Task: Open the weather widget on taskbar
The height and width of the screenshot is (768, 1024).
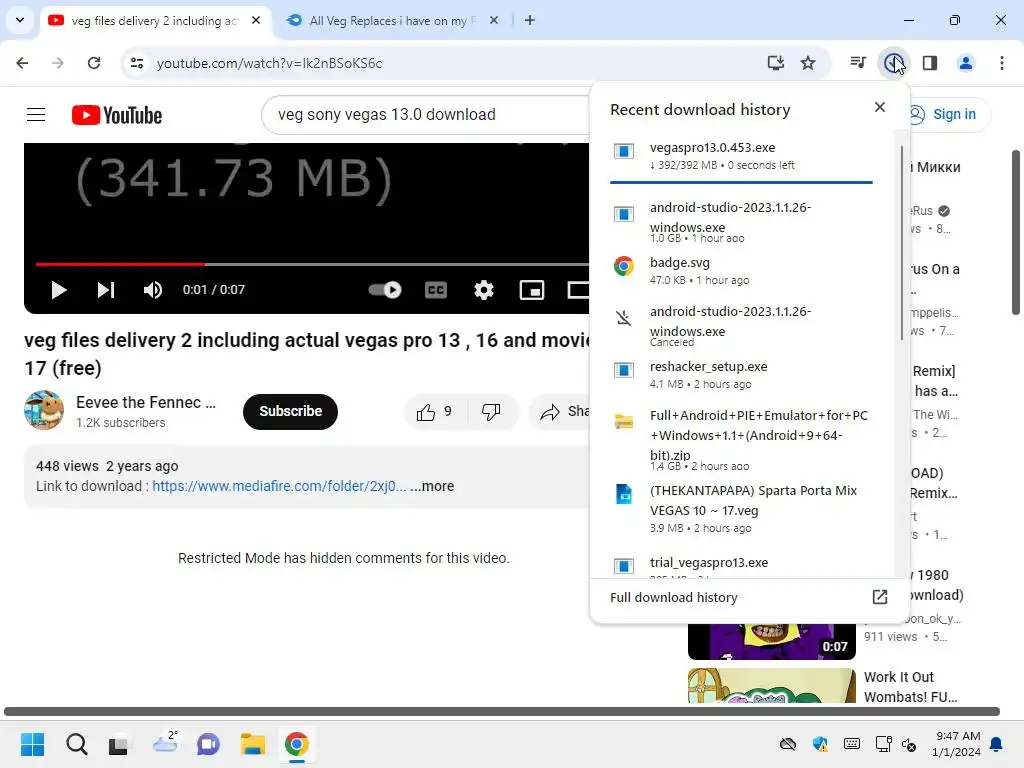Action: pos(165,744)
